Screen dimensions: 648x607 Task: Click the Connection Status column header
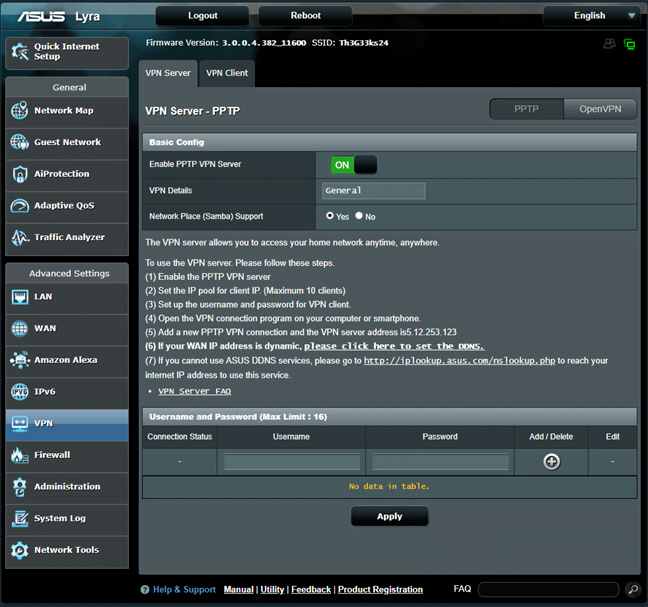click(x=179, y=437)
